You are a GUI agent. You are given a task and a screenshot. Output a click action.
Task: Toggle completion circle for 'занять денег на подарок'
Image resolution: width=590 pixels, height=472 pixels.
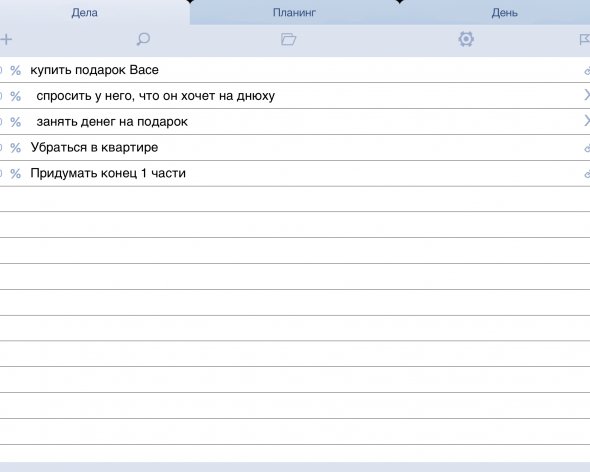coord(1,122)
